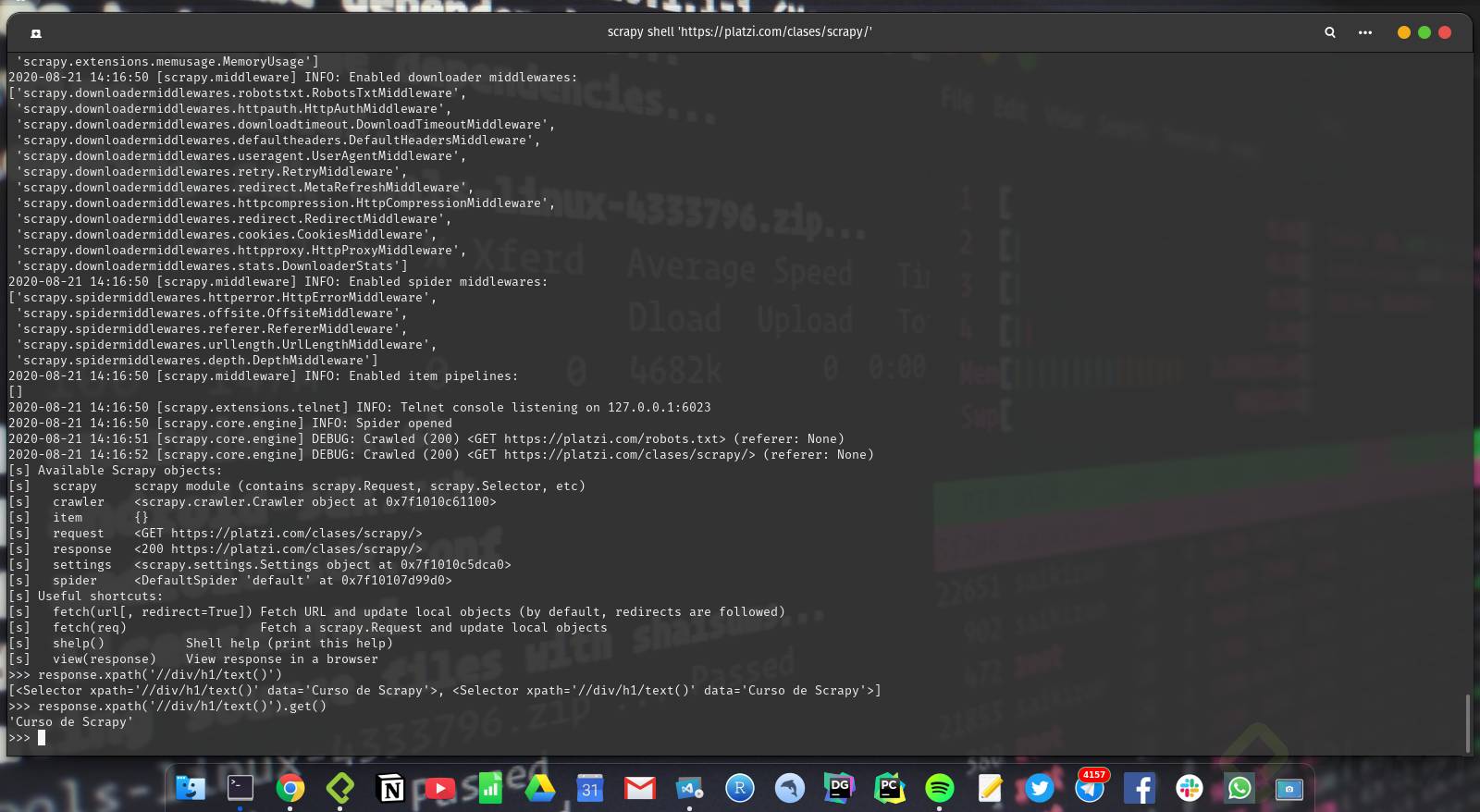Launch DataGrip from the dock

click(x=840, y=788)
